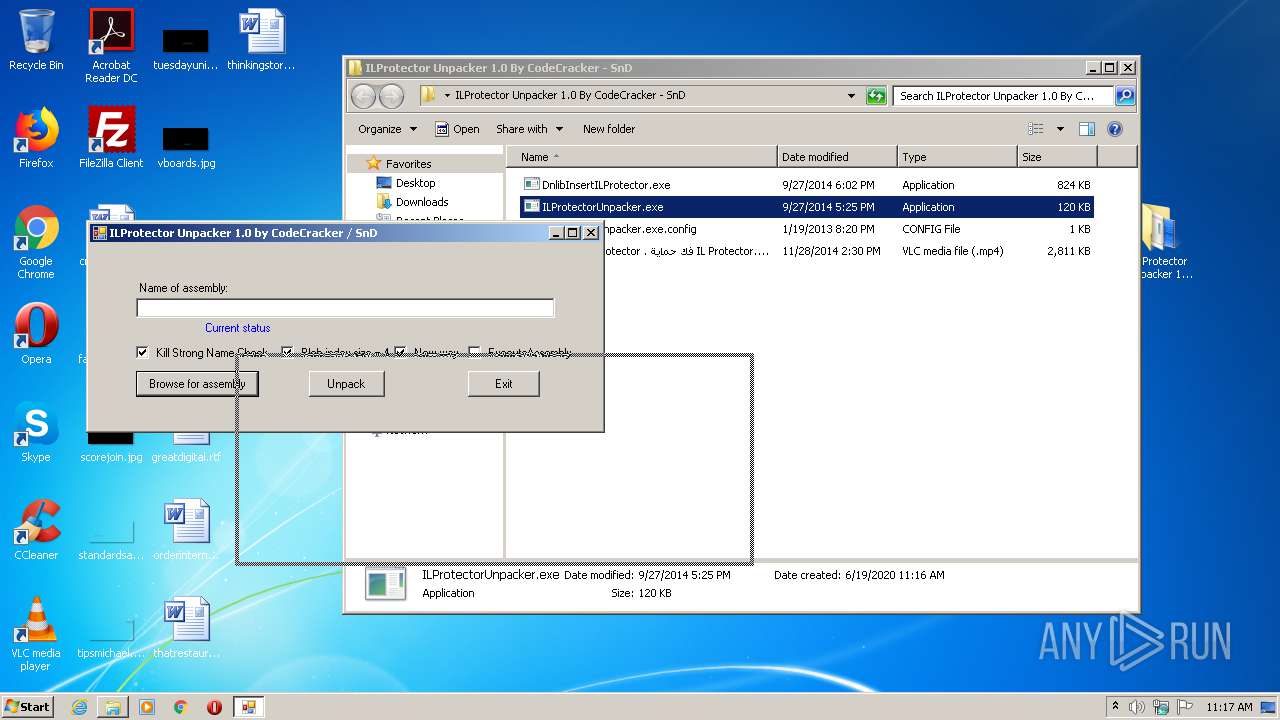This screenshot has width=1280, height=720.
Task: Click the Exit button in unpacker
Action: pos(504,384)
